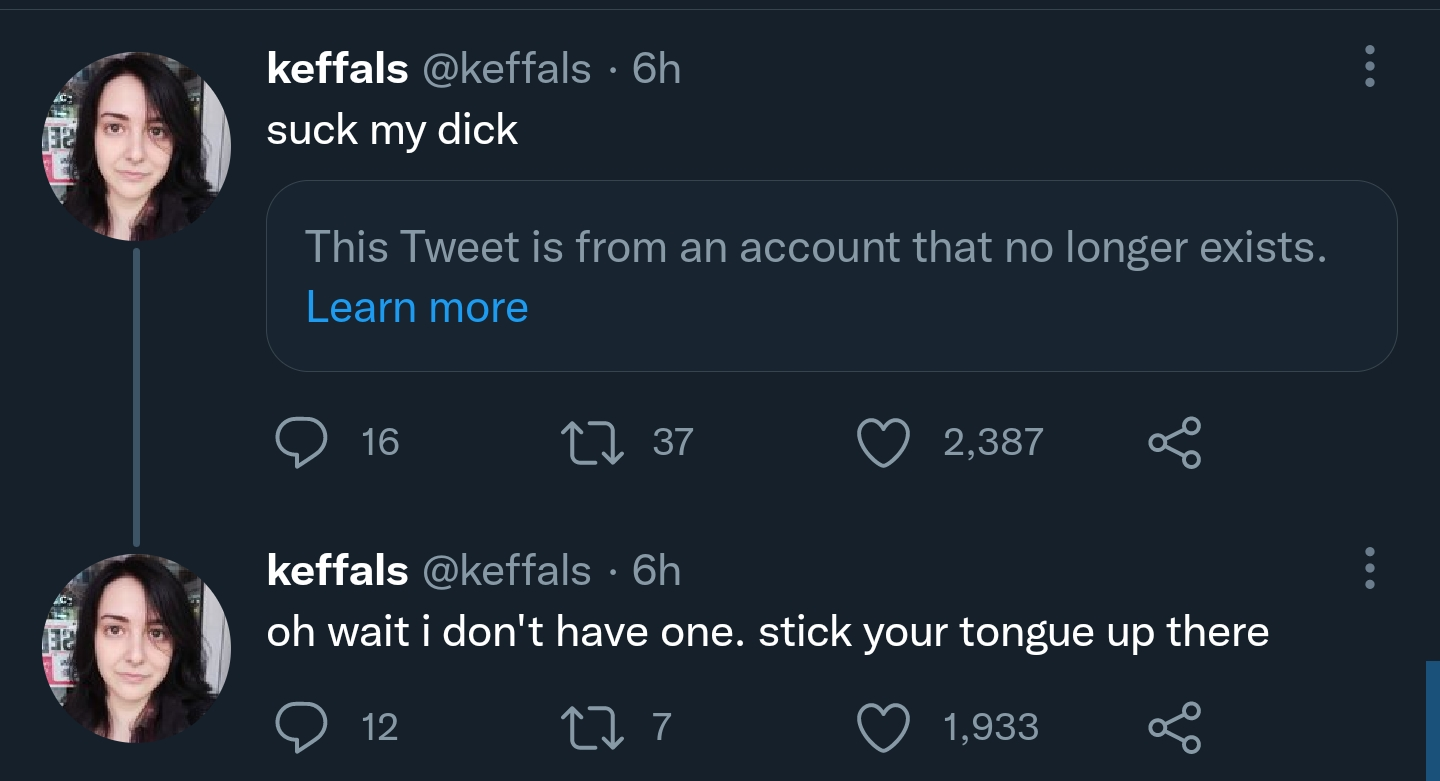Click the blue scrollbar indicator
This screenshot has width=1440, height=781.
[1432, 720]
